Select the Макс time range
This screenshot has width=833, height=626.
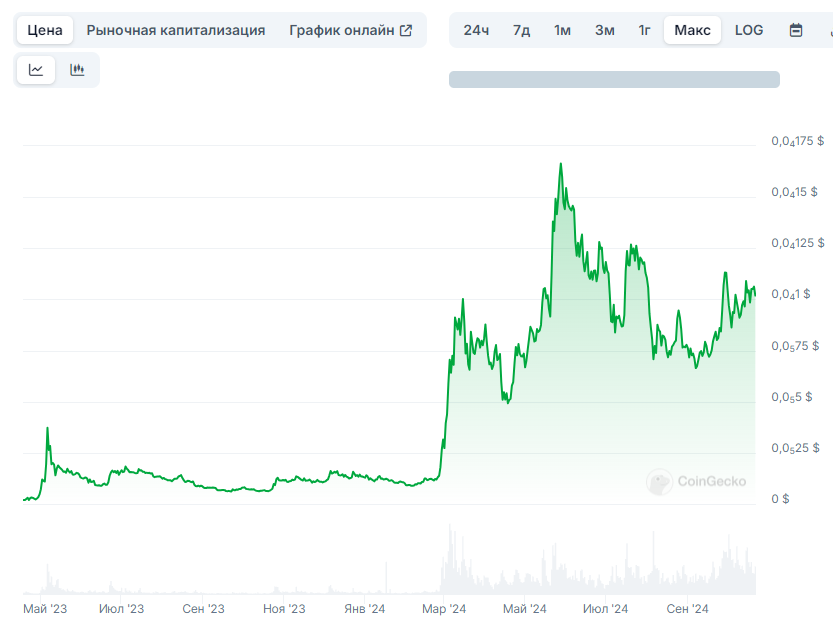click(x=692, y=30)
